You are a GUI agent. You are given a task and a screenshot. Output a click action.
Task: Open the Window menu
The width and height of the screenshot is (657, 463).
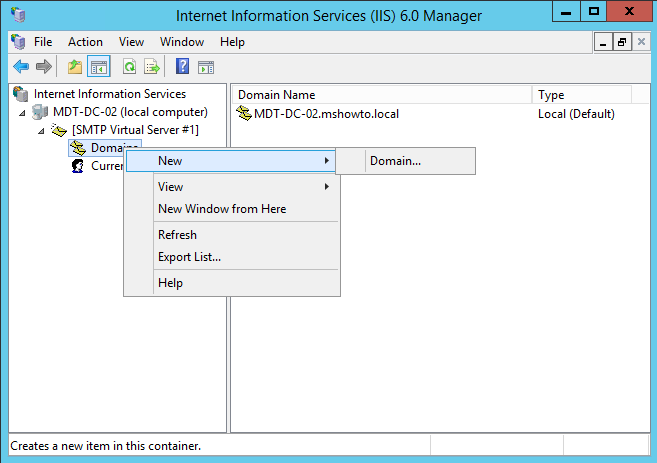(x=182, y=42)
